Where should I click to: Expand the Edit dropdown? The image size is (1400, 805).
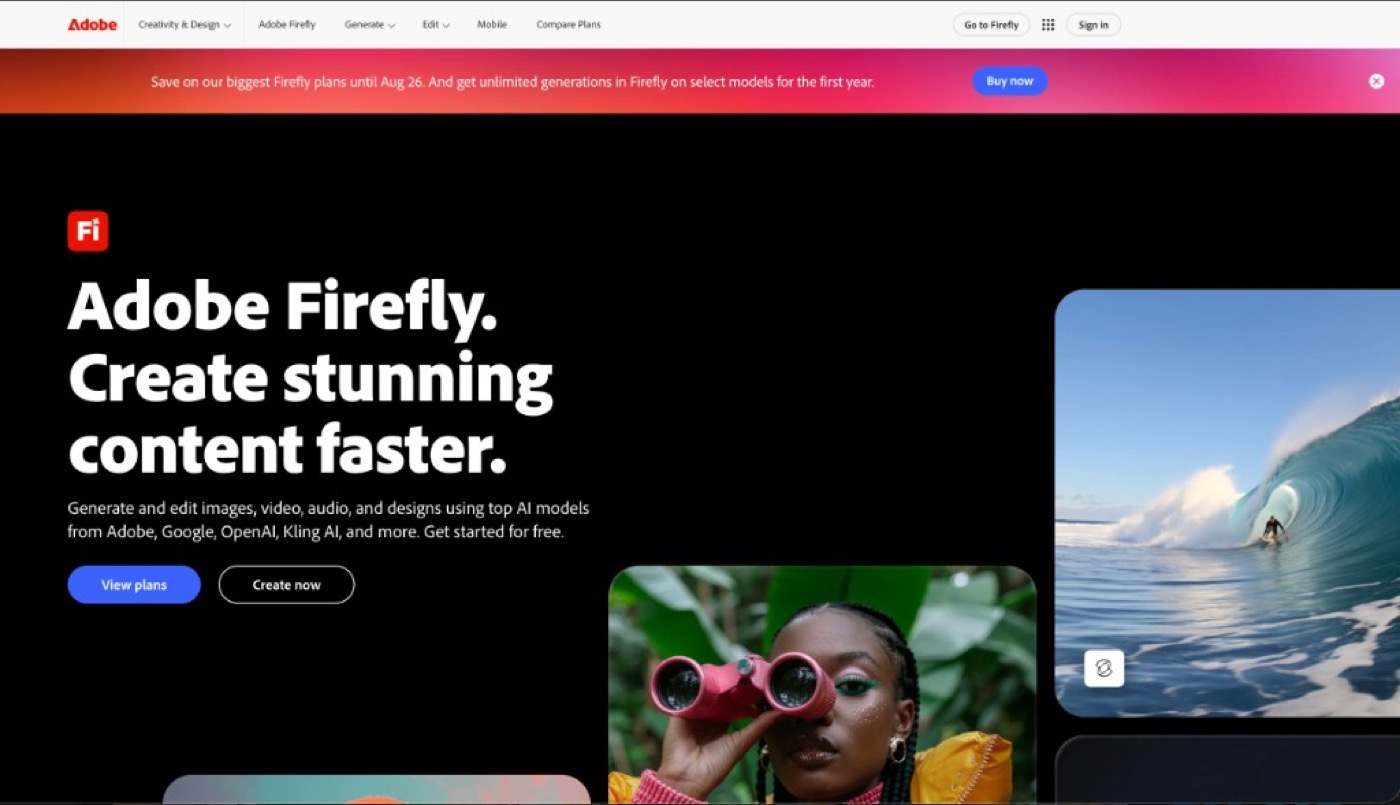[x=435, y=25]
